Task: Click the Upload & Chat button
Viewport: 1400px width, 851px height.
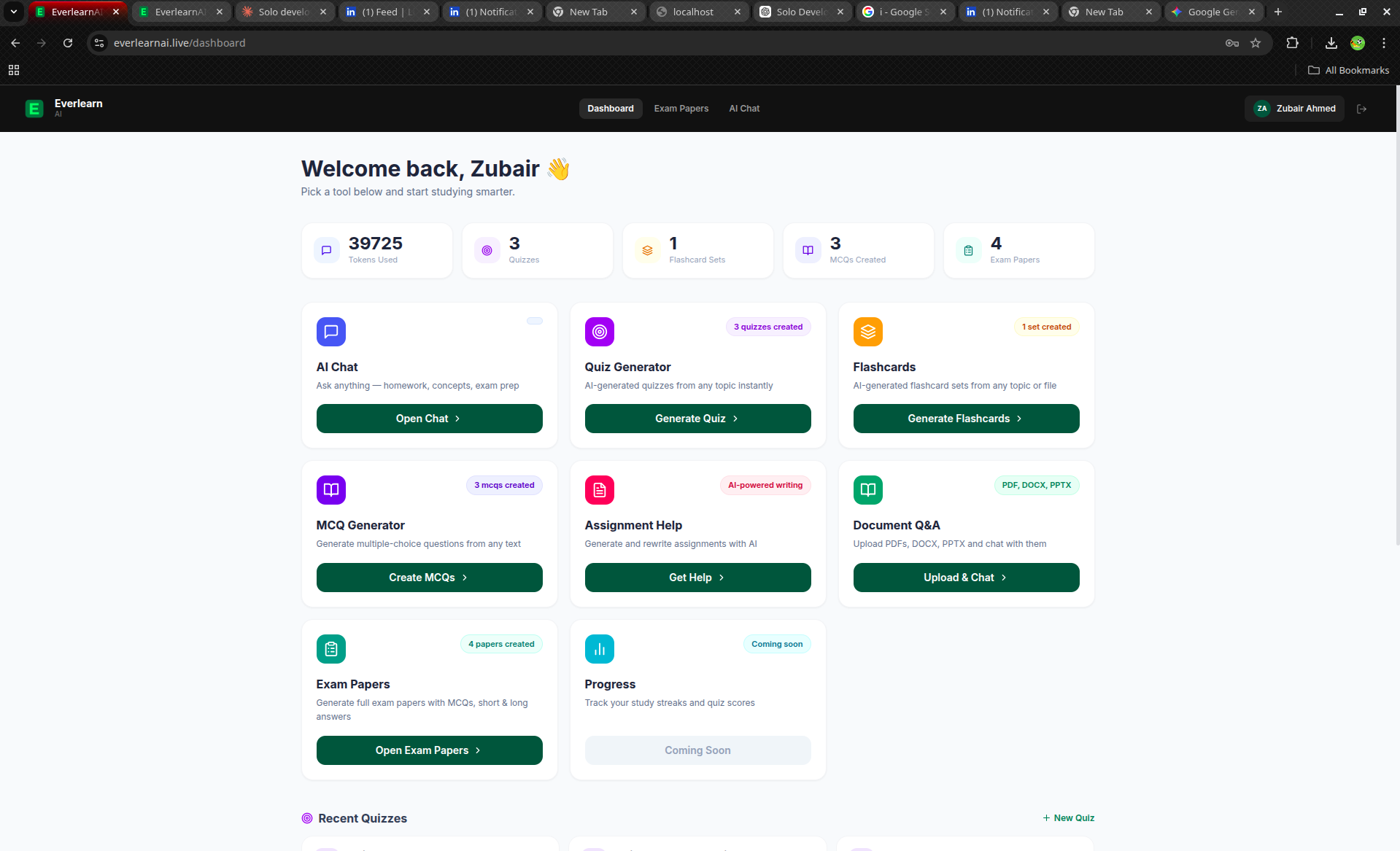Action: coord(967,578)
